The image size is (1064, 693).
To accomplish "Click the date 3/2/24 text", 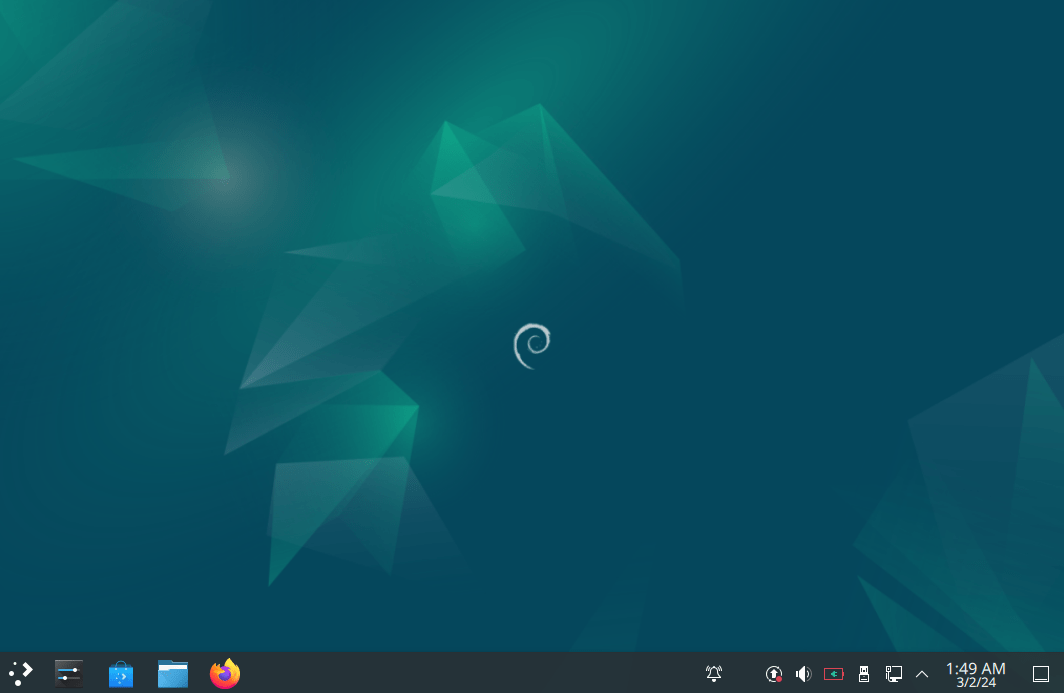I will [974, 681].
